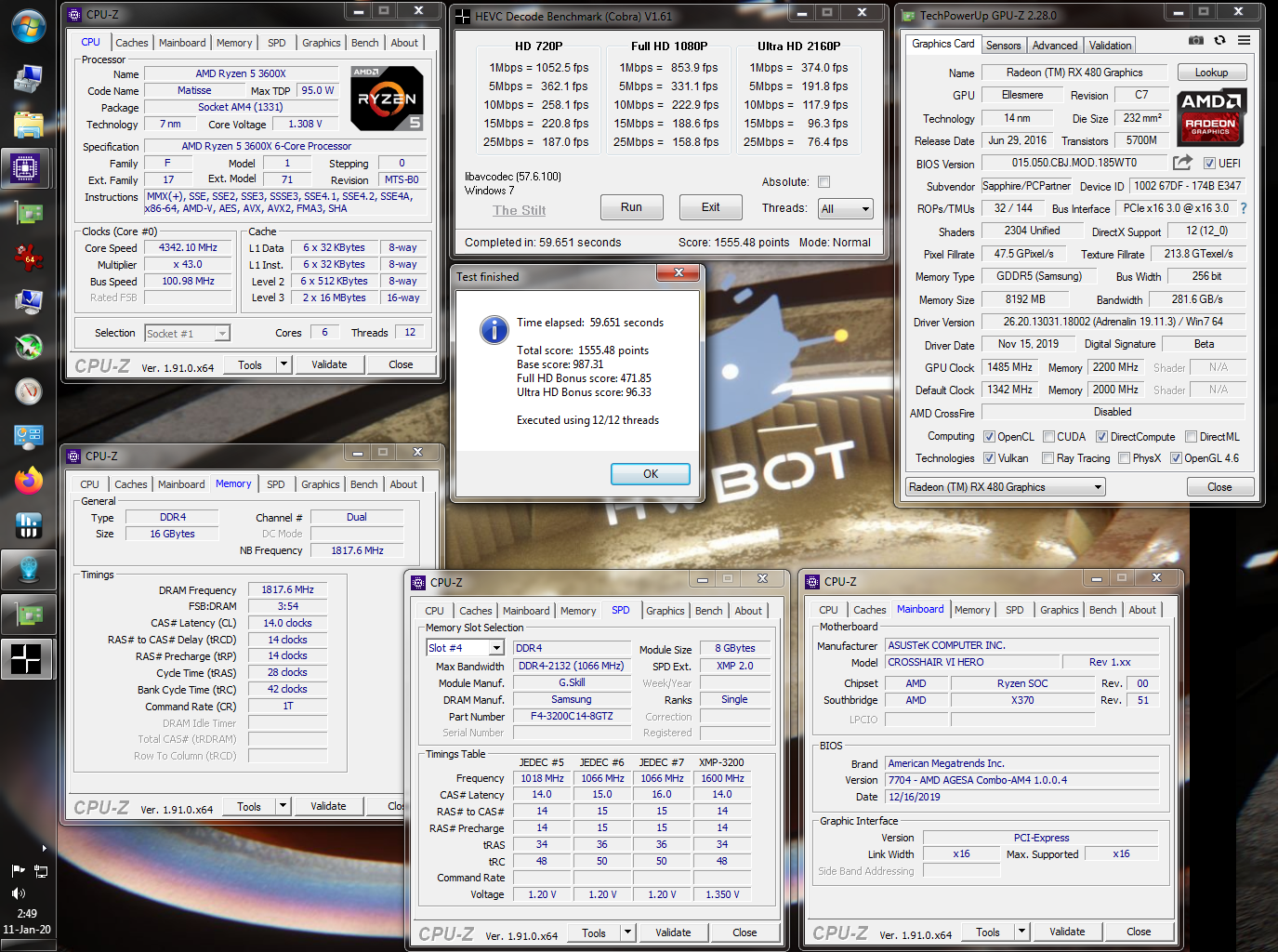Launch Firefox from the taskbar

click(28, 481)
